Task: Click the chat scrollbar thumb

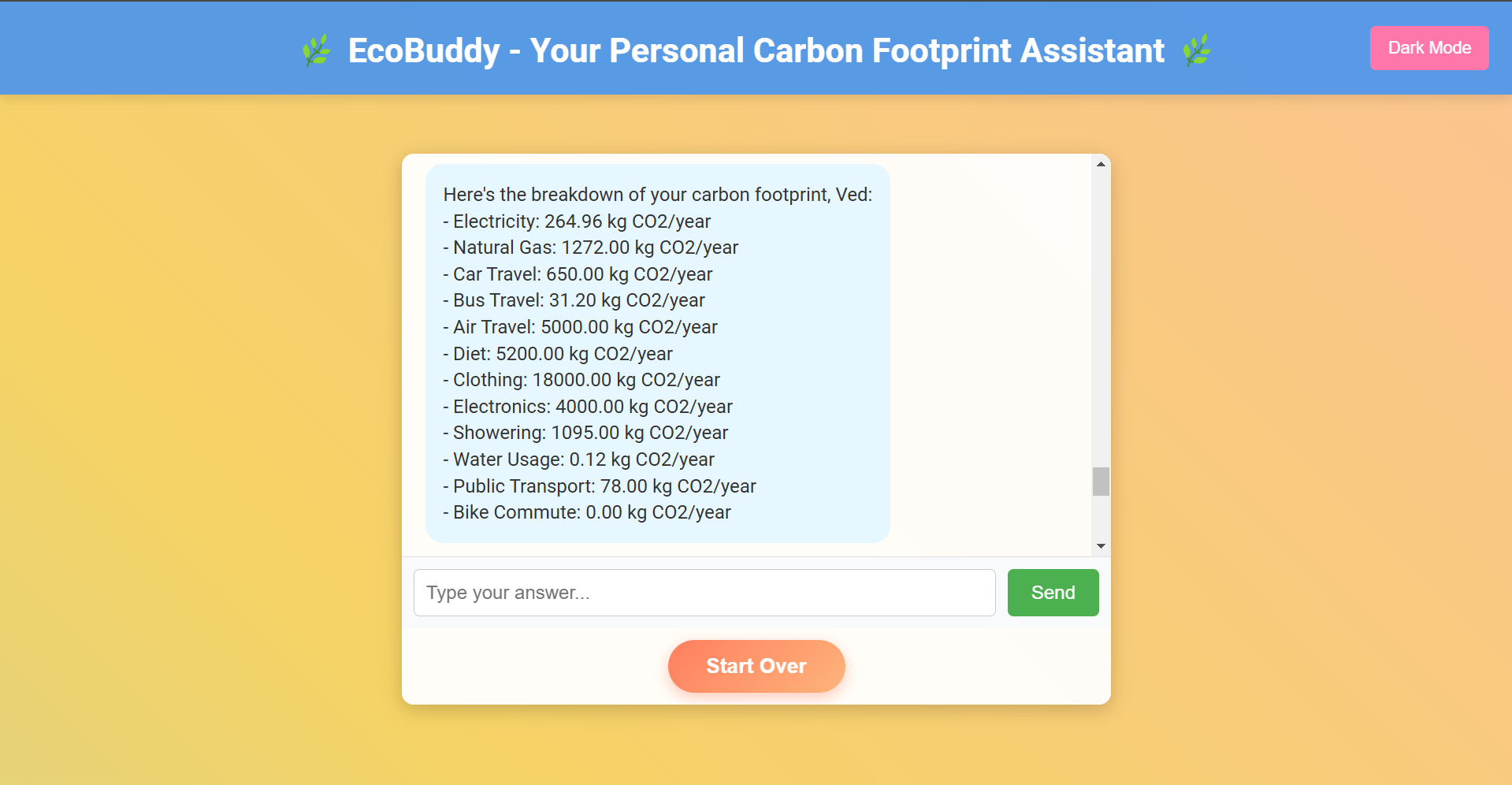Action: pos(1101,482)
